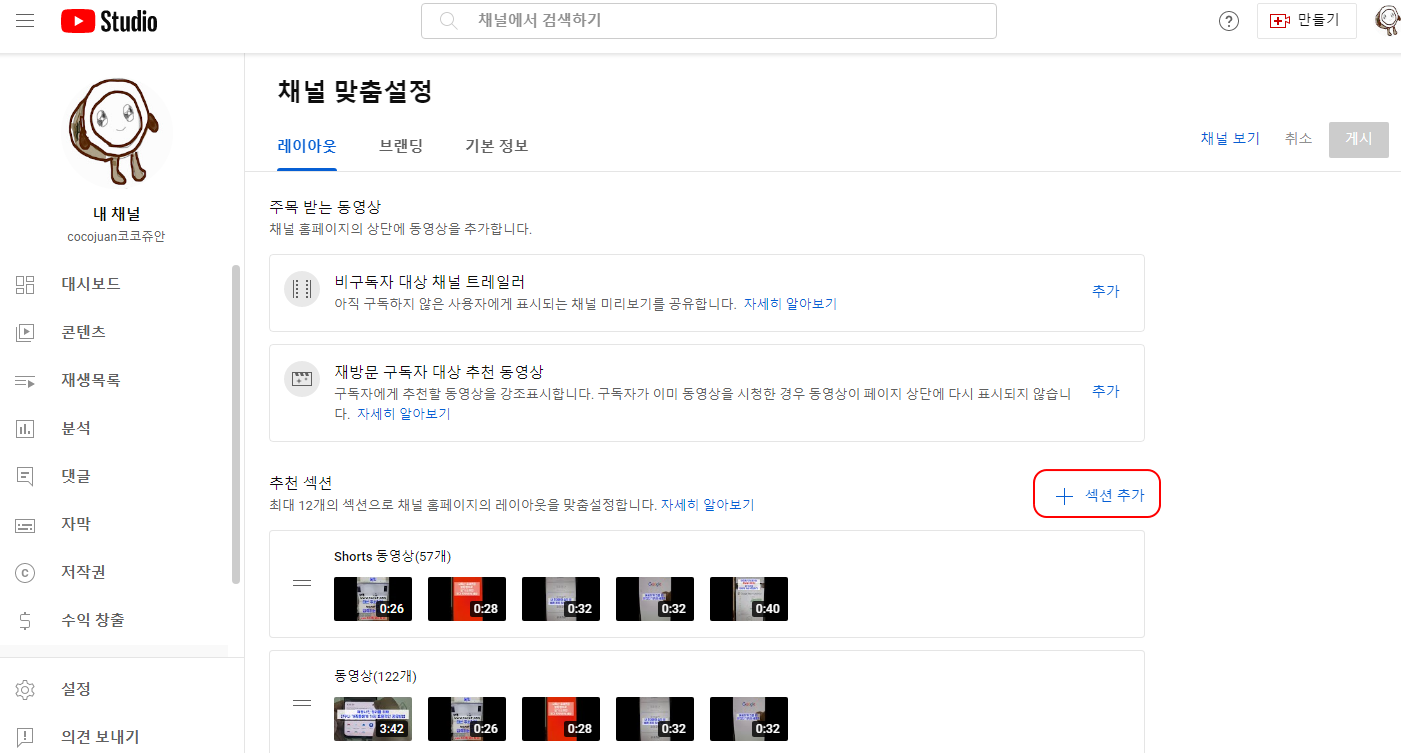Select the 저작권 copyright icon

click(x=26, y=572)
